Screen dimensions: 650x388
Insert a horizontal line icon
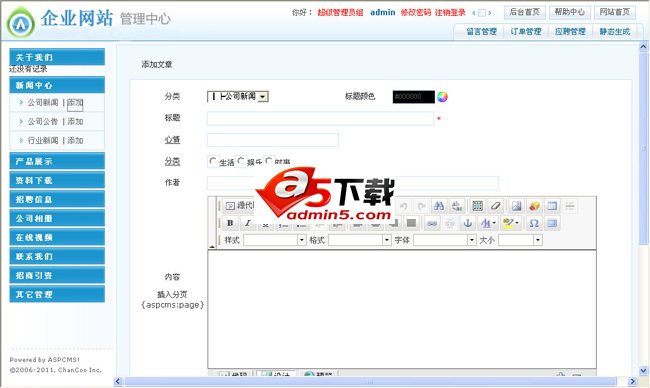pyautogui.click(x=570, y=206)
